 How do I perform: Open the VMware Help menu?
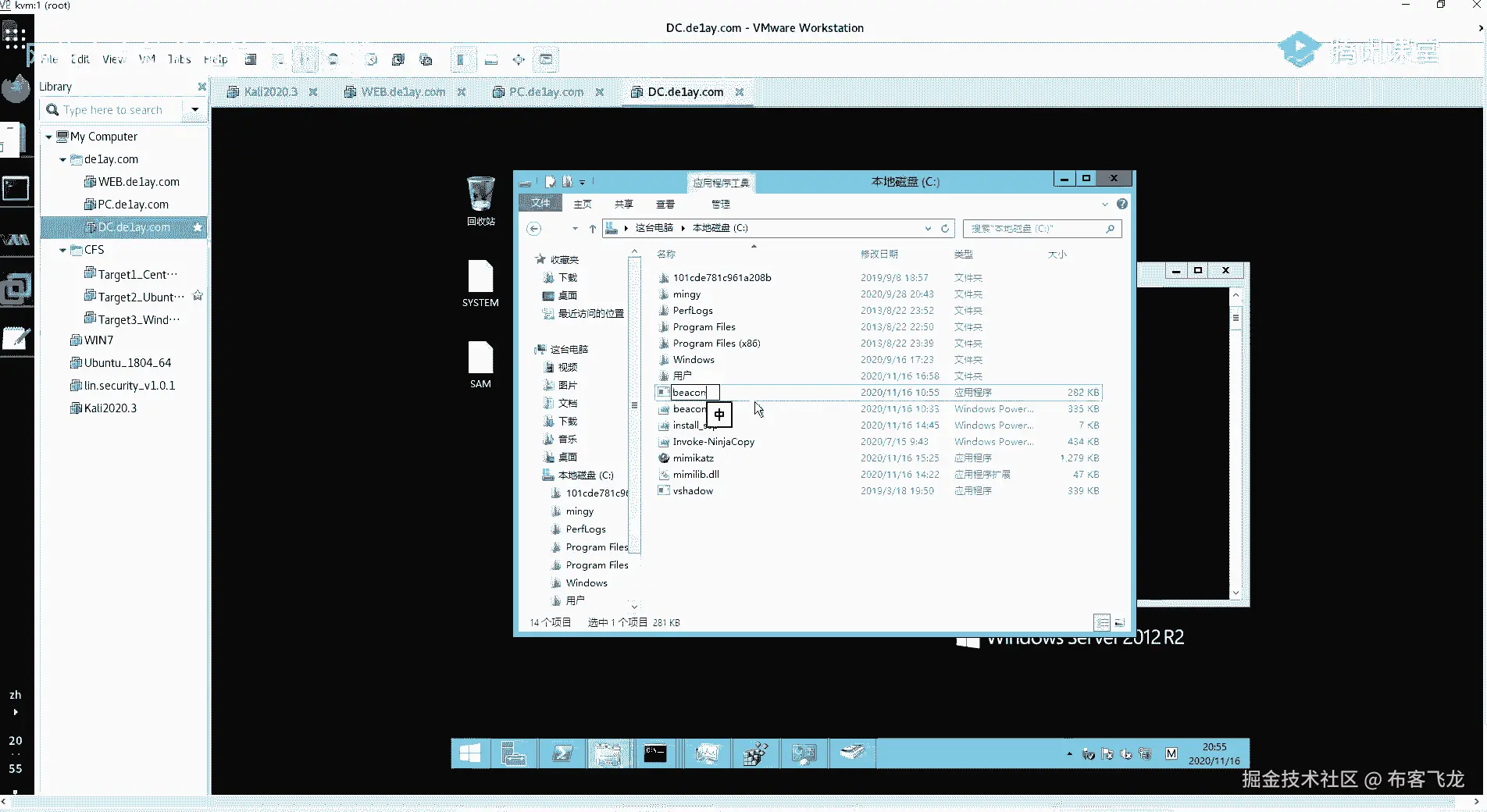point(216,59)
